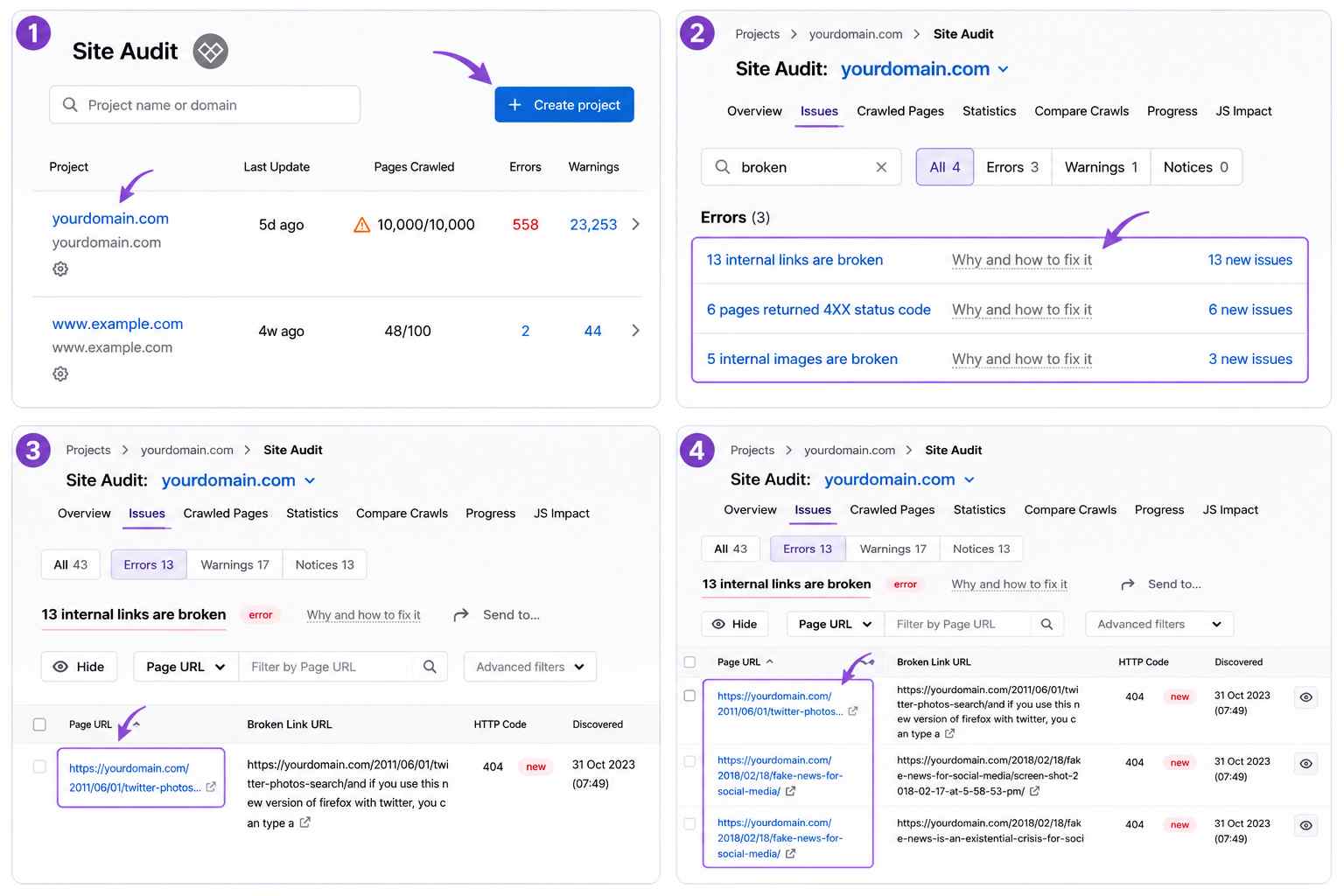Open yourdomain.com dropdown in panel 2 title

(x=1003, y=69)
